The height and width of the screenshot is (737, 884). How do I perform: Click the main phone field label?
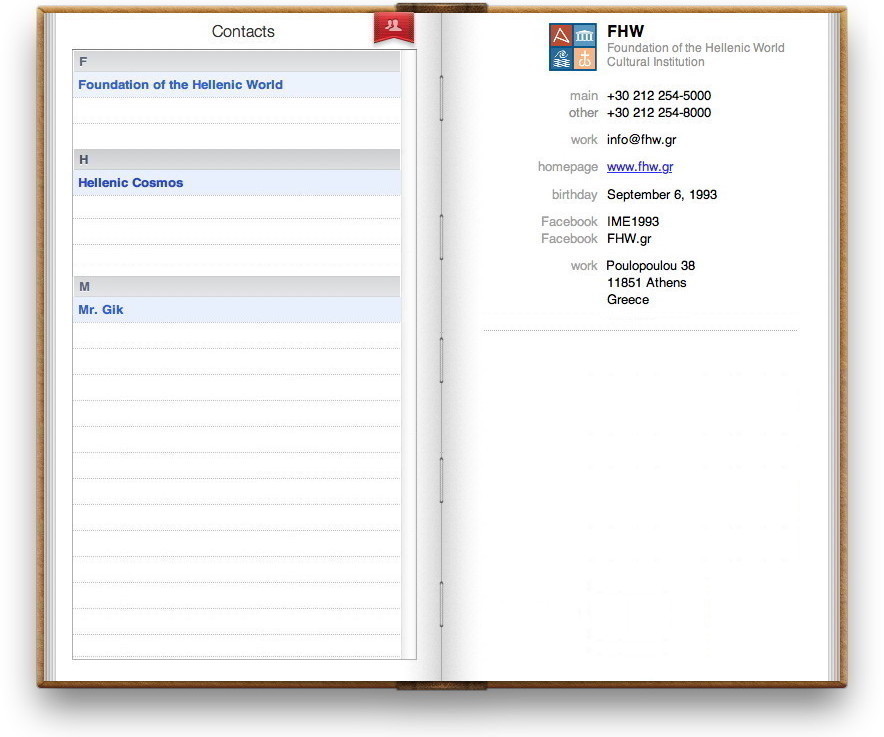click(584, 96)
